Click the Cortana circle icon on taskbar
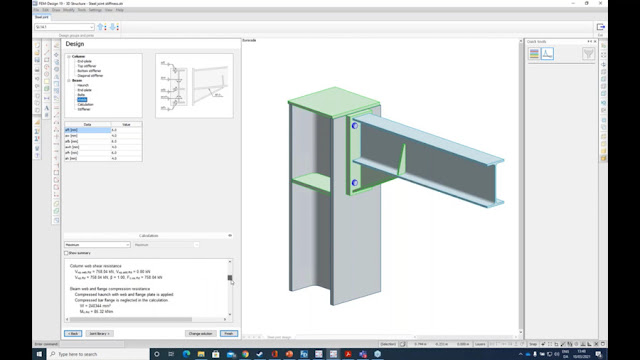Screen dimensions: 640x360 pos(157,354)
